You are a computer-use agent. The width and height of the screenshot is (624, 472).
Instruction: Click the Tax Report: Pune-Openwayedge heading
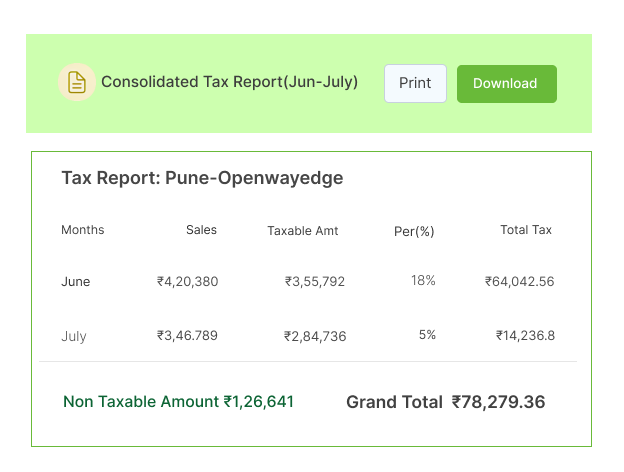coord(202,178)
